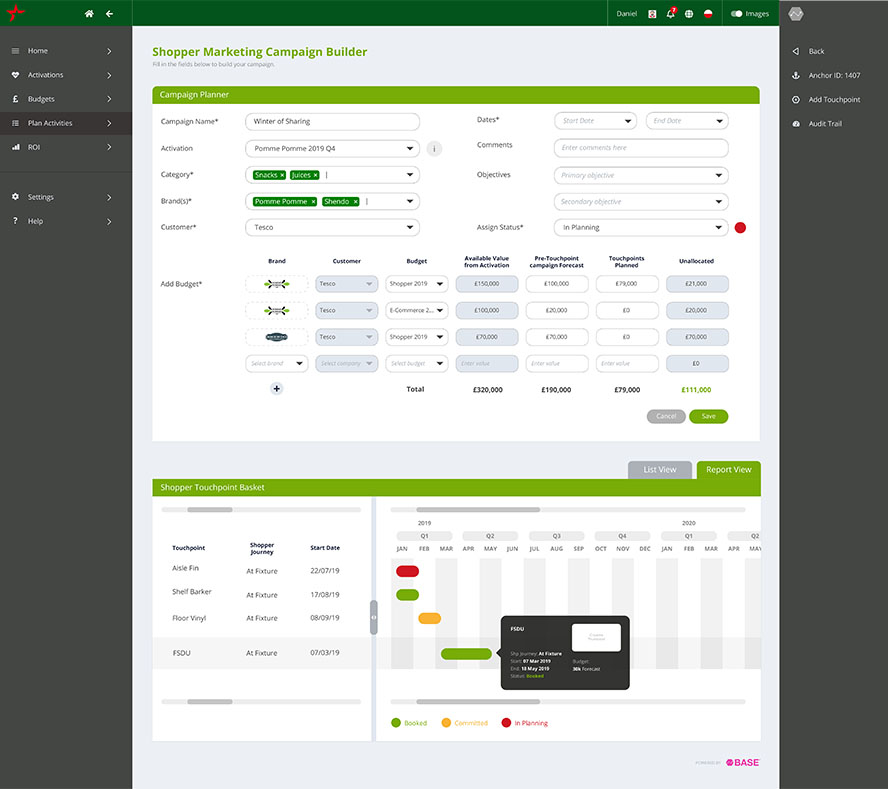Screen dimensions: 888x789
Task: Click the home icon in top bar
Action: pos(89,14)
